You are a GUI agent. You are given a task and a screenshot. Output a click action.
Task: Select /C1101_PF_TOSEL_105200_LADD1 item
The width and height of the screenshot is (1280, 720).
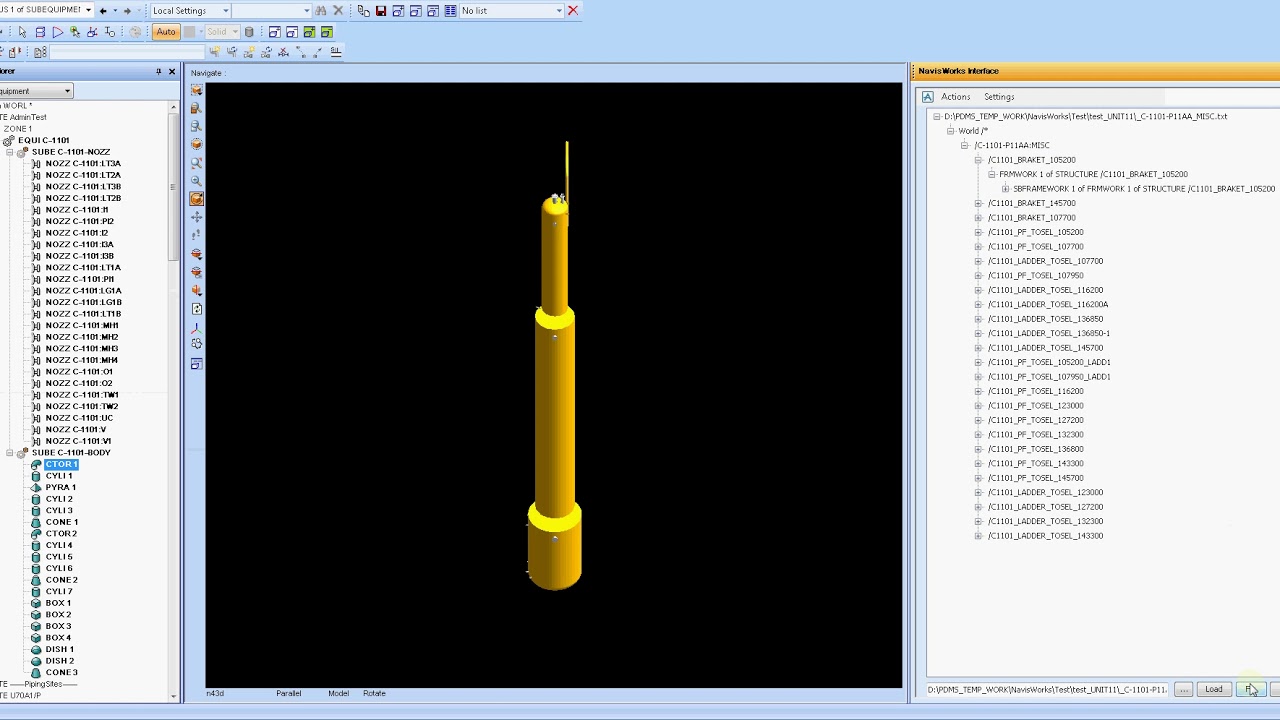pos(1049,362)
